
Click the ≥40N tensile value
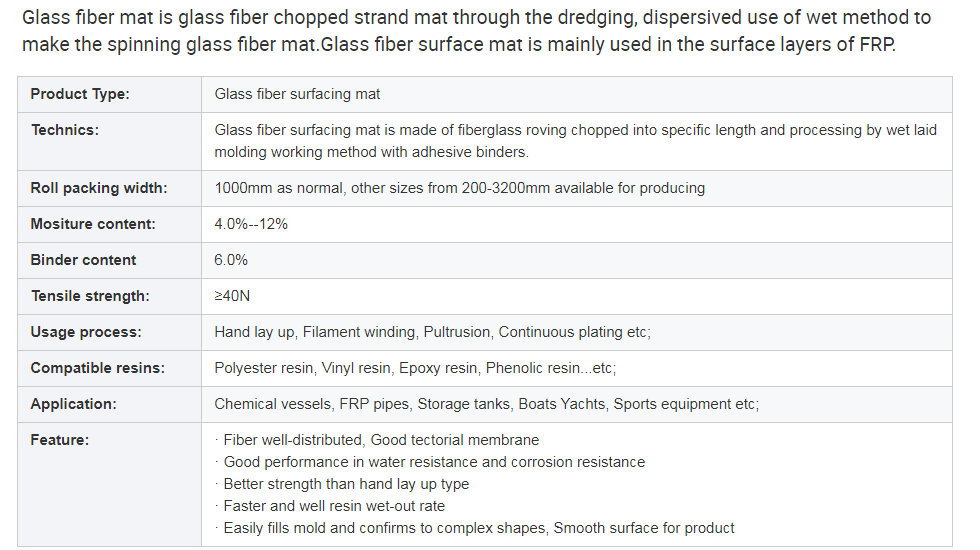coord(232,296)
